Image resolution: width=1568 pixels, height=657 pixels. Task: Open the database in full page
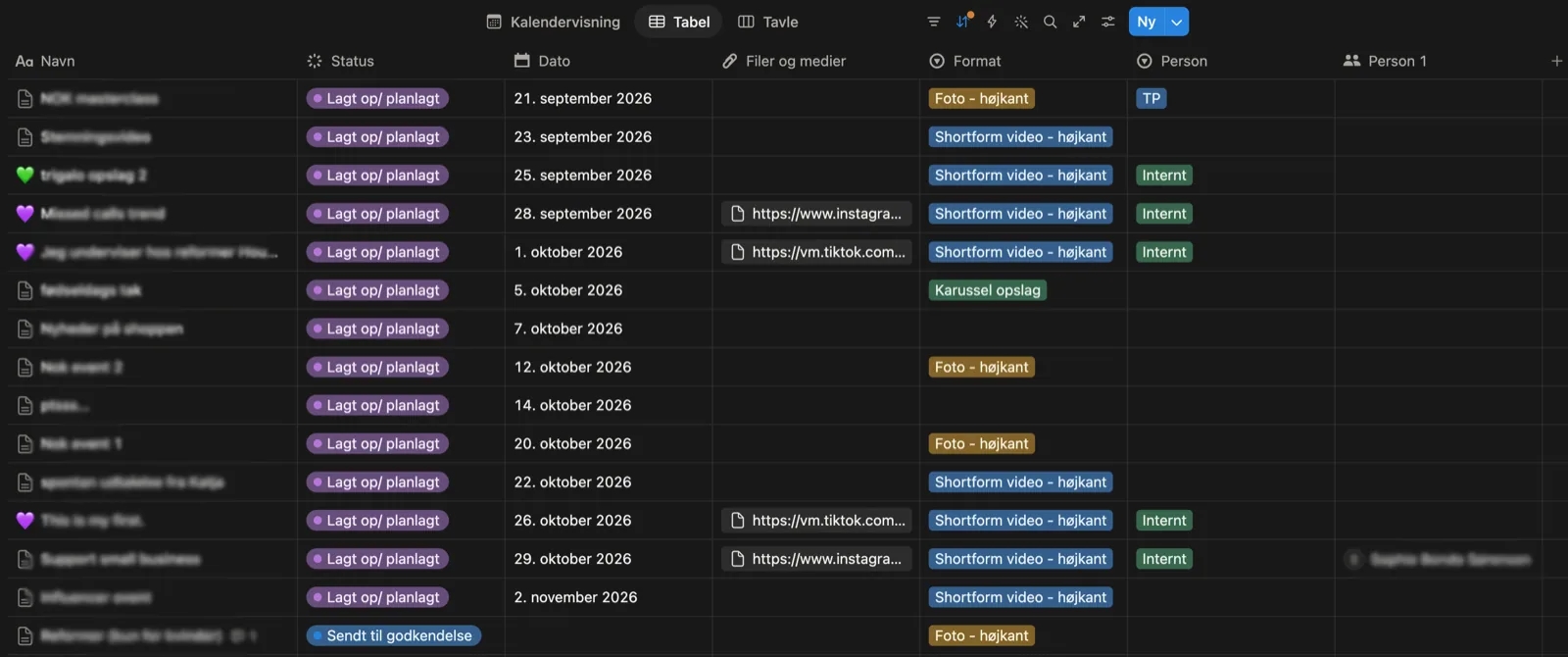(x=1079, y=22)
